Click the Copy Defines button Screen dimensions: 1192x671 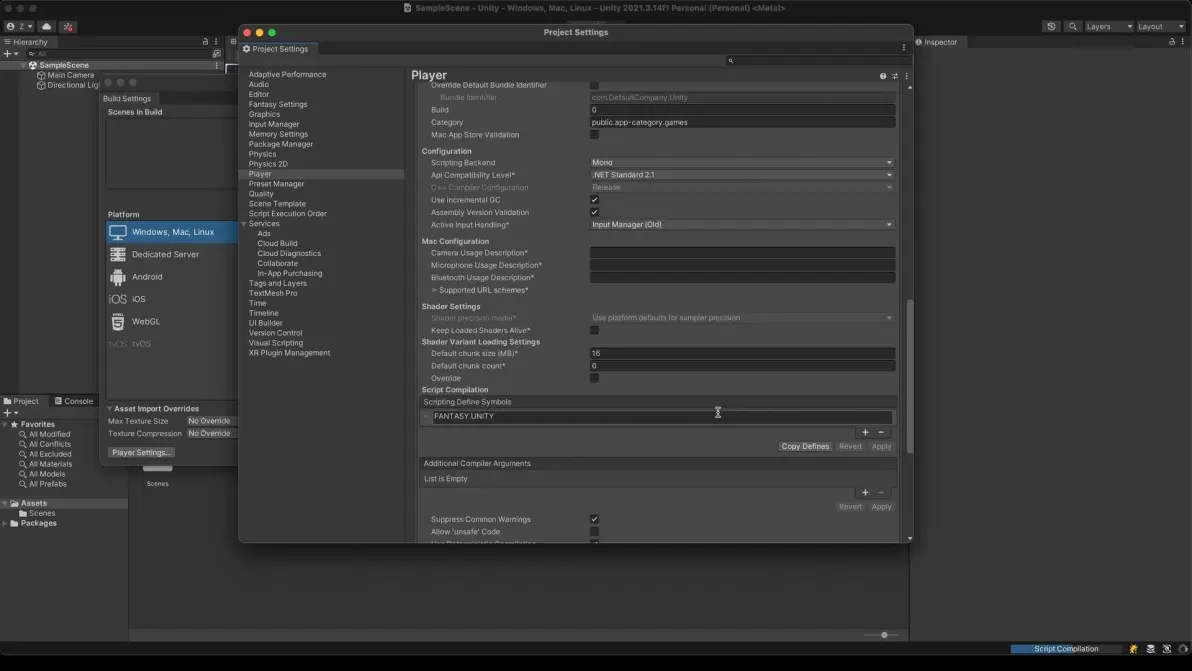(x=805, y=447)
